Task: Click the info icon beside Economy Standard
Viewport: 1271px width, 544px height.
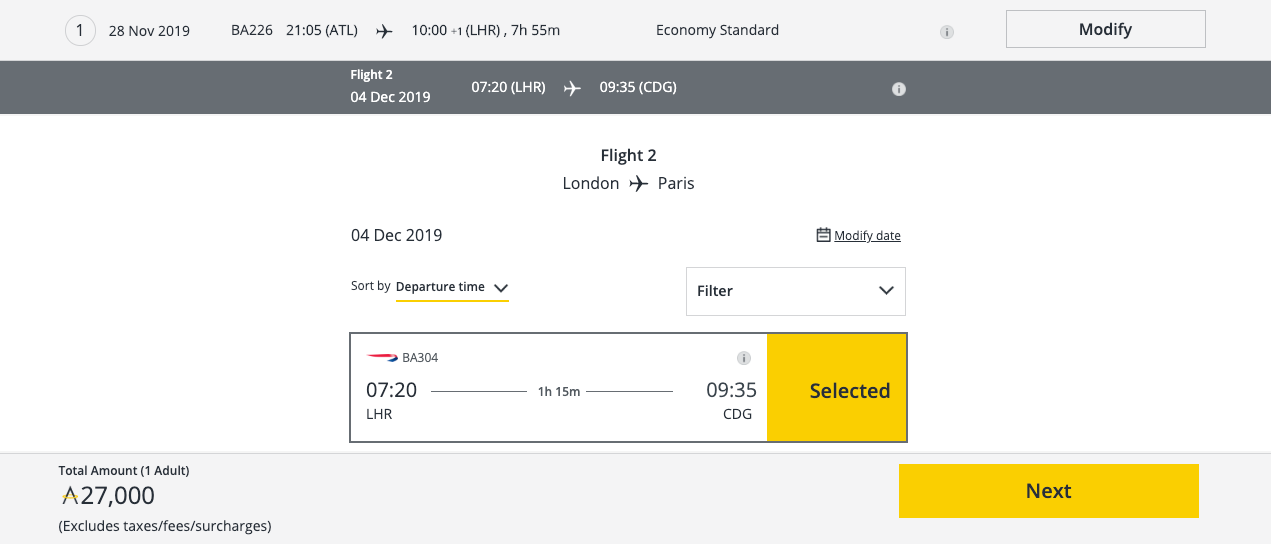Action: (946, 32)
